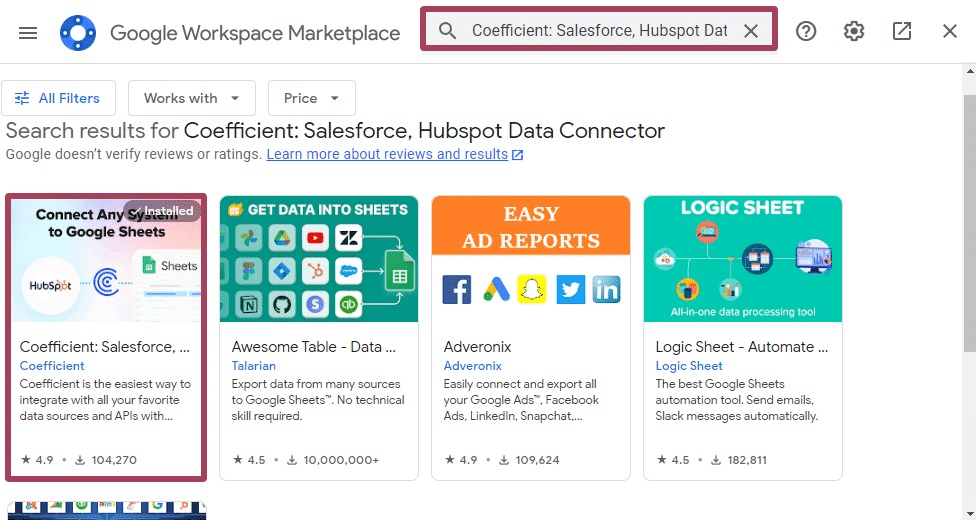Clear the search field text
976x520 pixels.
coord(751,31)
